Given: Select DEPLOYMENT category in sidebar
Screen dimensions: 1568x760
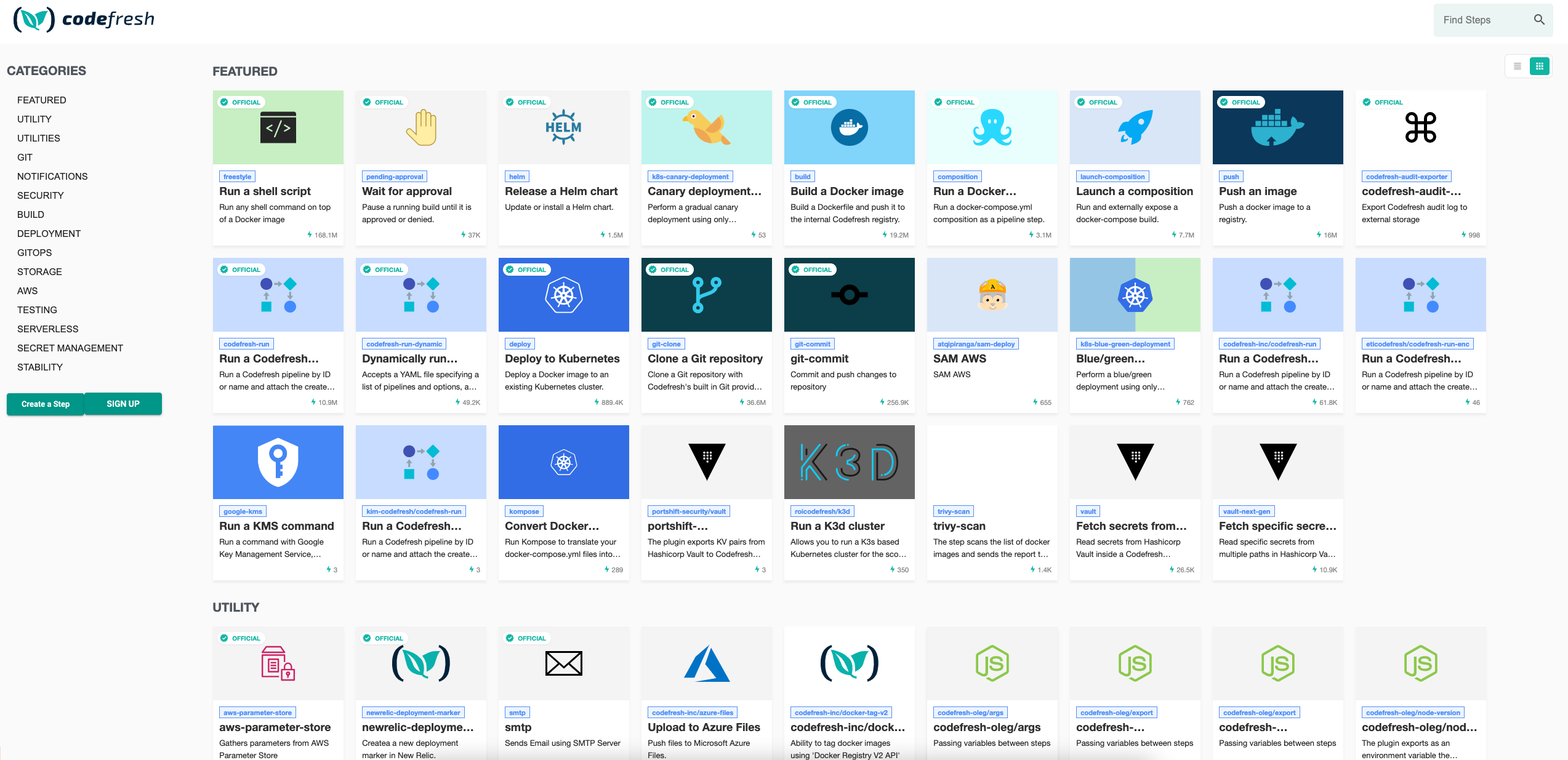Looking at the screenshot, I should (x=49, y=233).
